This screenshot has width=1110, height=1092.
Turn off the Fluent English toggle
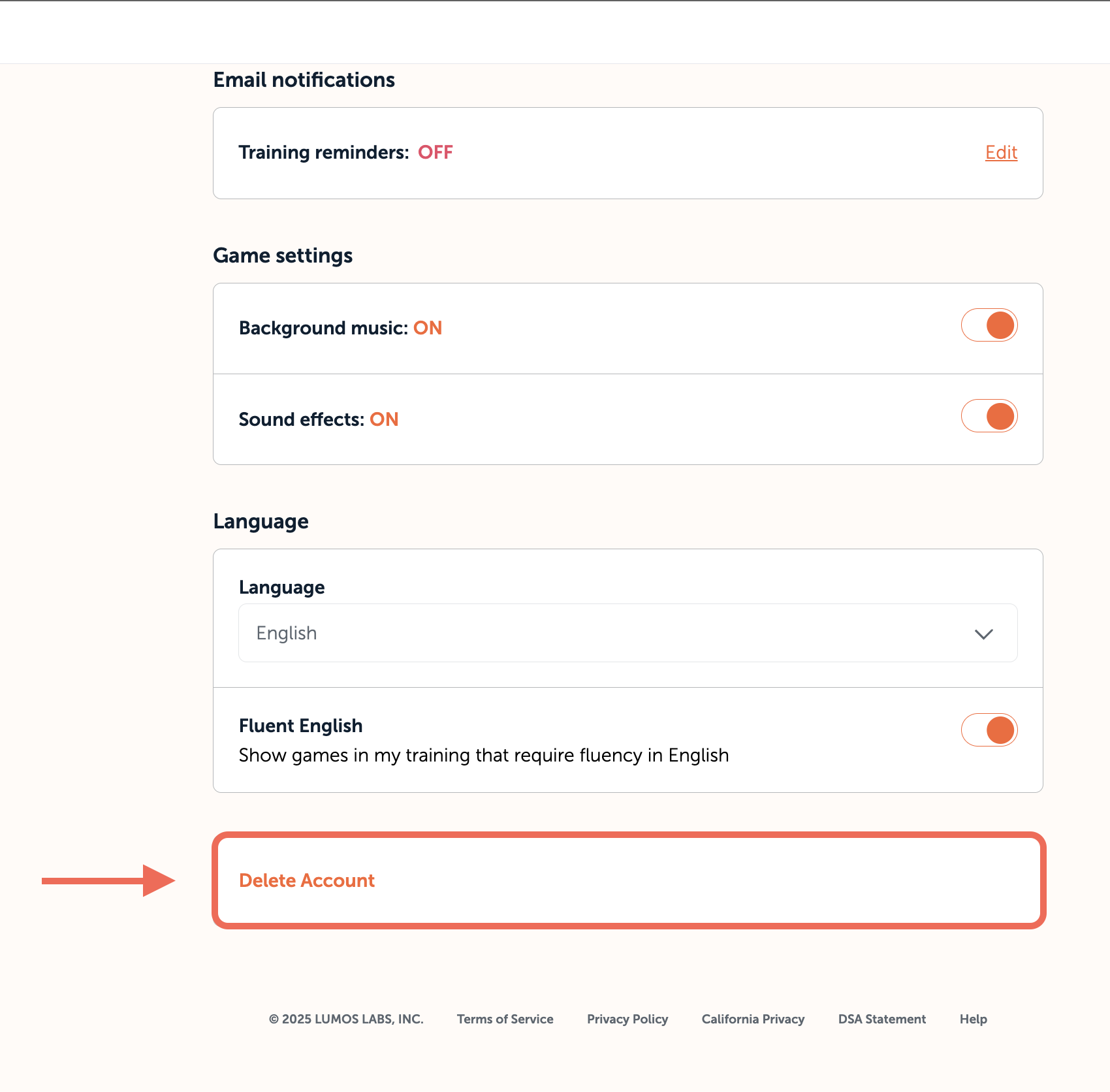pos(989,730)
